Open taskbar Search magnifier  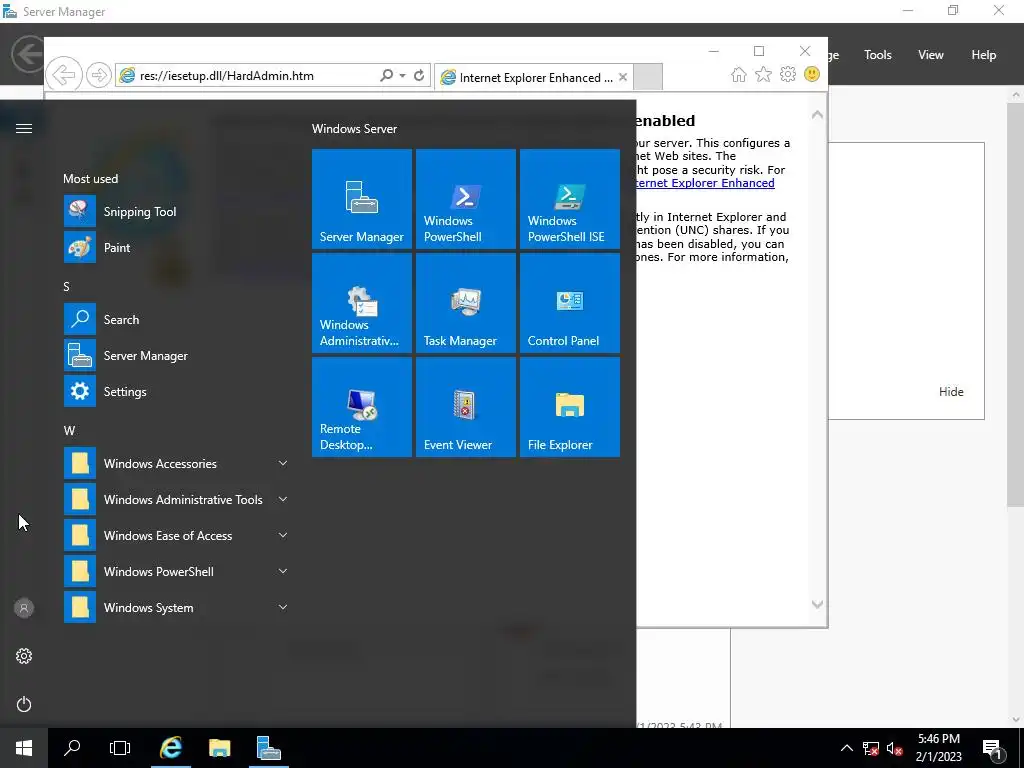point(72,748)
